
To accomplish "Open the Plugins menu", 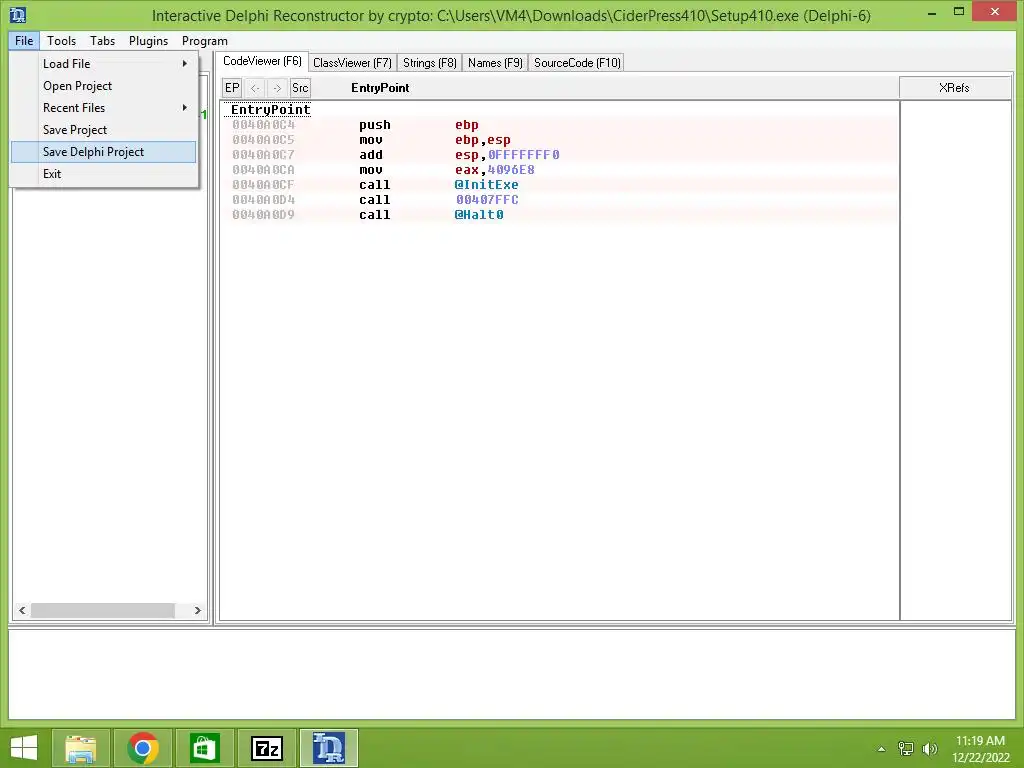I will click(x=148, y=40).
